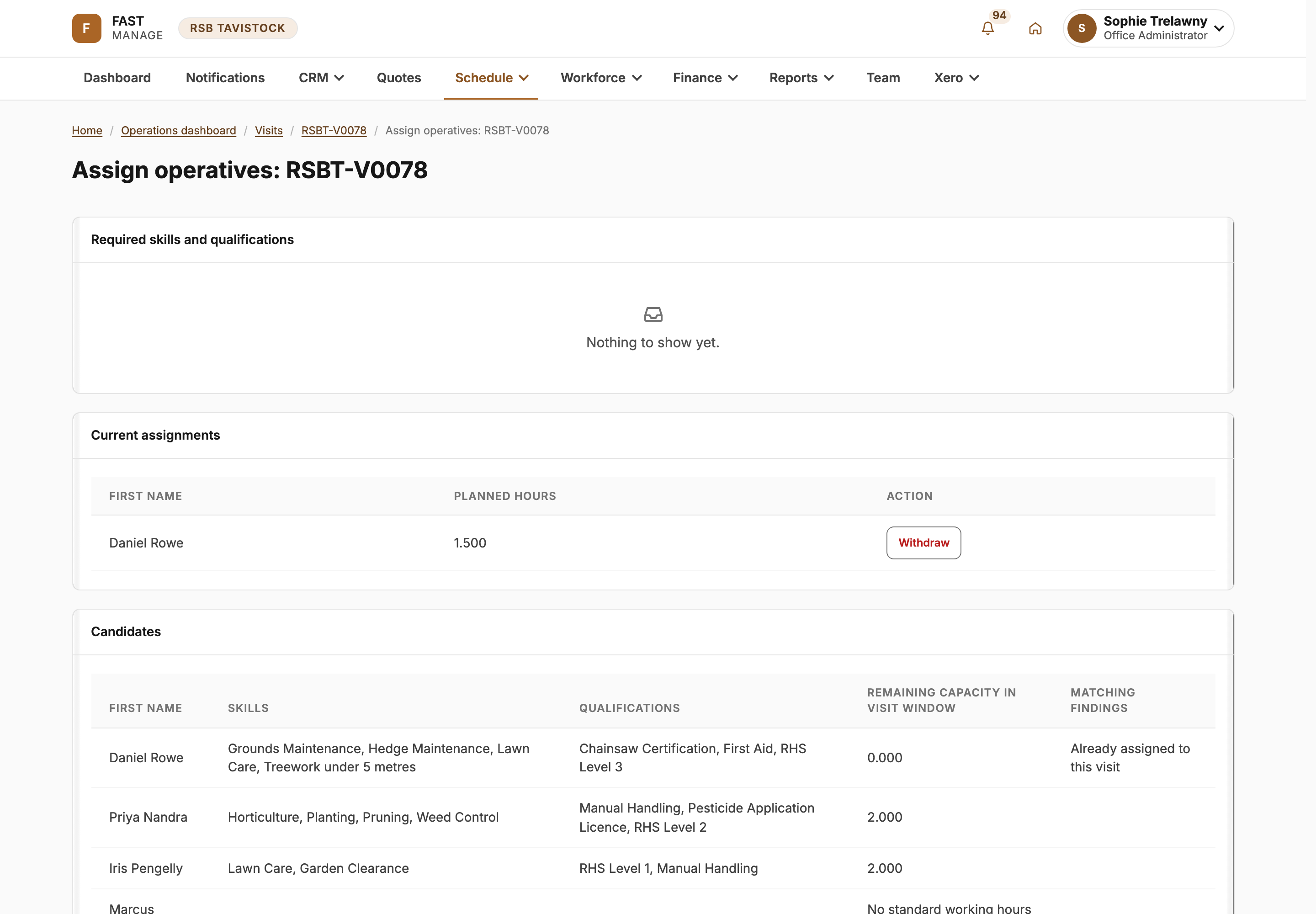Expand the CRM dropdown menu

pos(321,78)
